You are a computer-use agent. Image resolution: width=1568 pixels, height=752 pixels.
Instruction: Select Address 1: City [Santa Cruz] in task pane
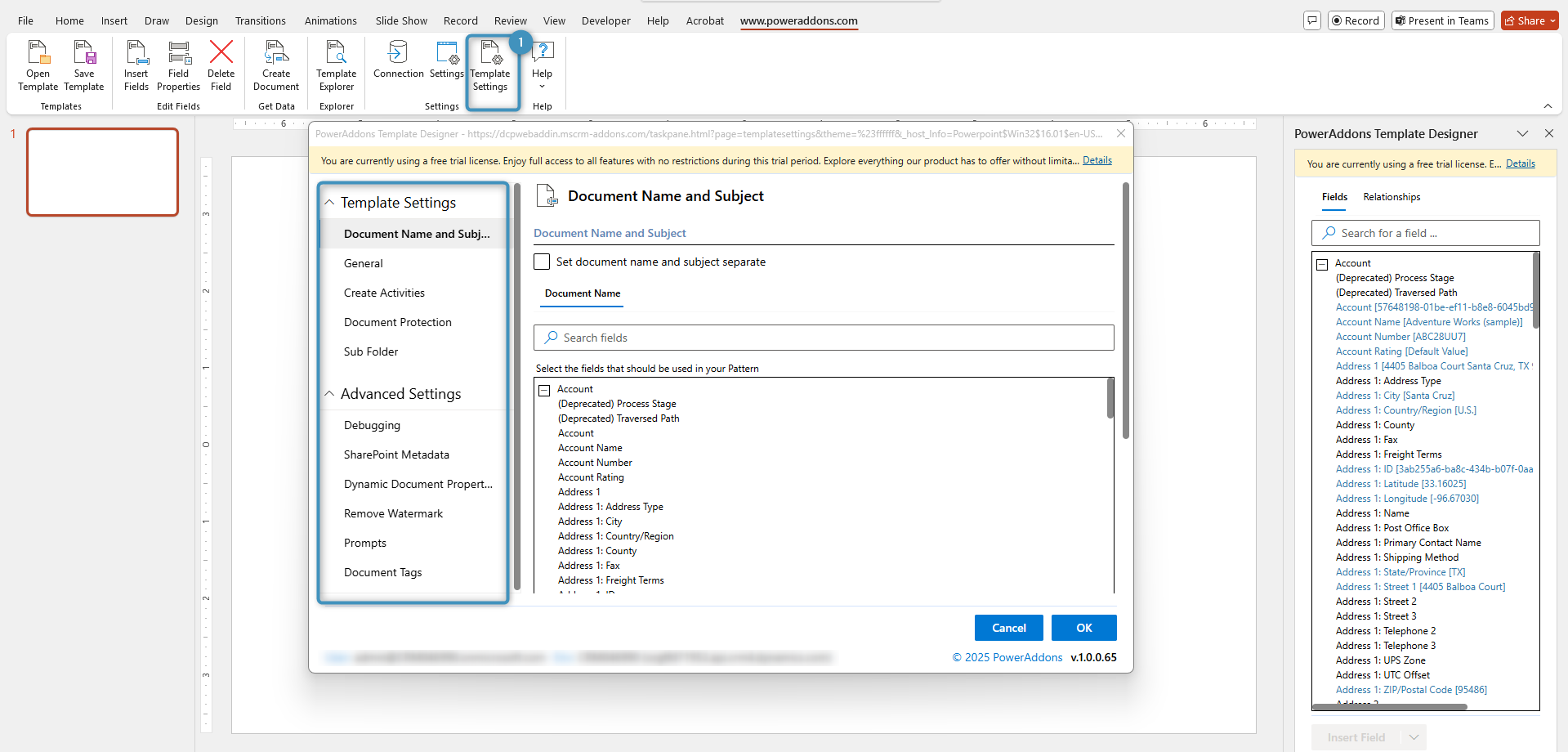1395,396
